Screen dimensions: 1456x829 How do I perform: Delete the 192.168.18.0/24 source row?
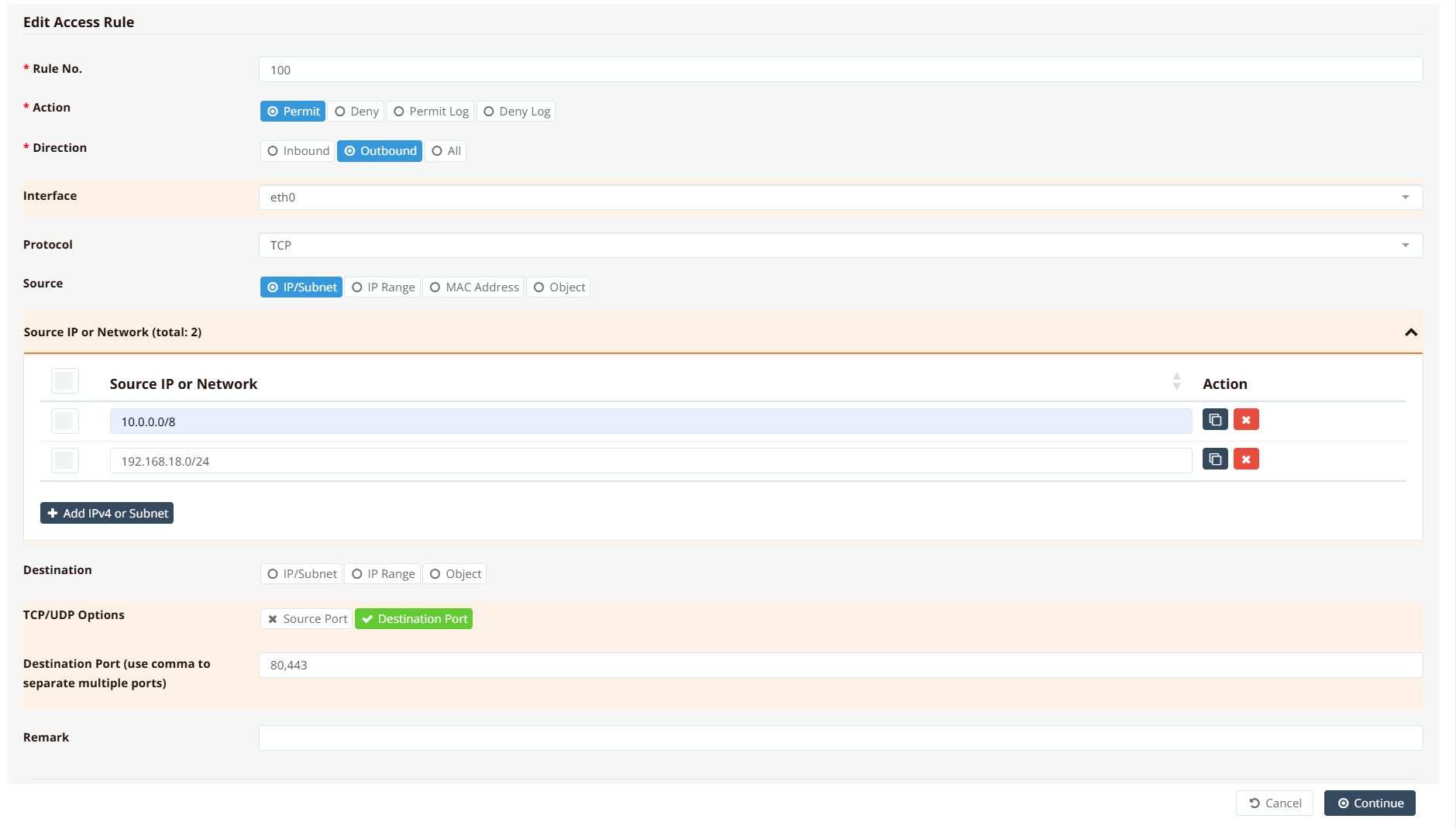[x=1245, y=459]
